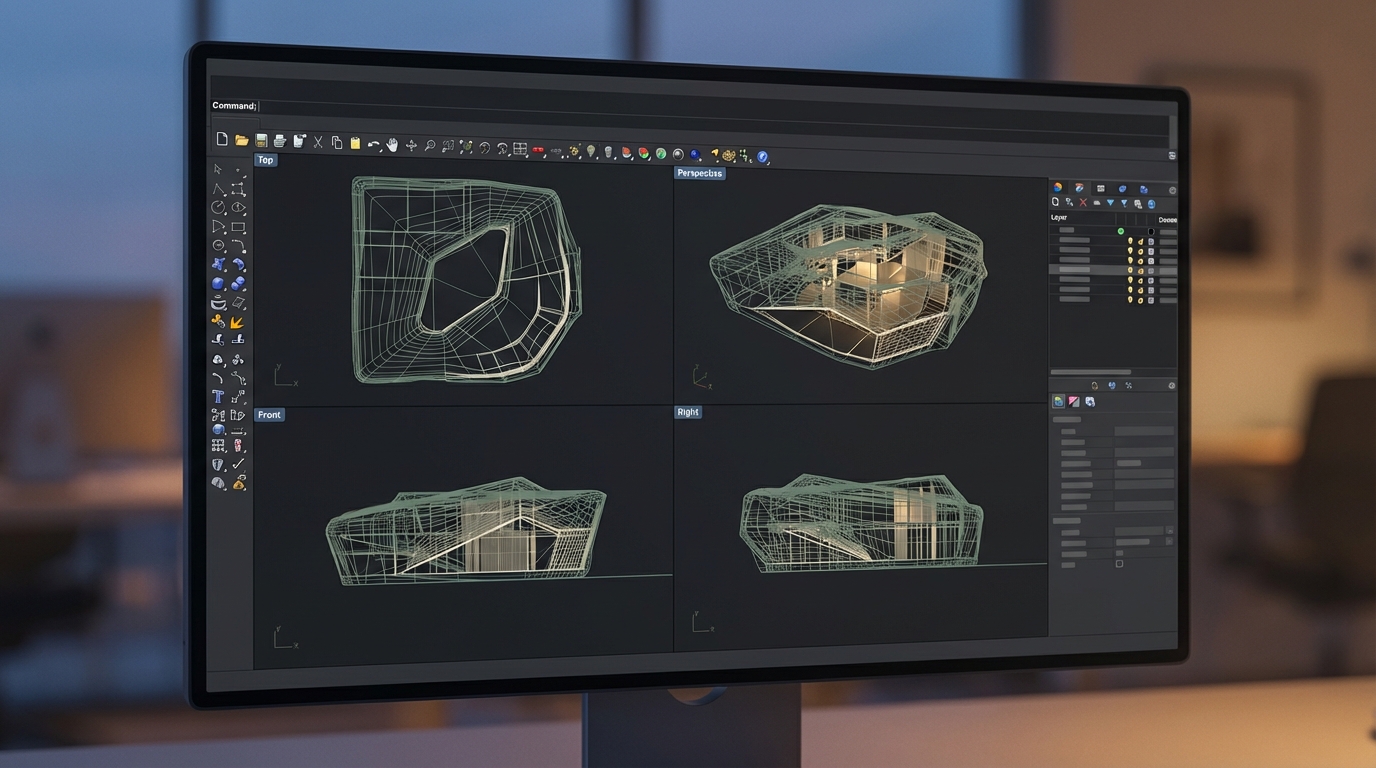The image size is (1376, 768).
Task: Activate the Pan hand tool
Action: tap(392, 145)
